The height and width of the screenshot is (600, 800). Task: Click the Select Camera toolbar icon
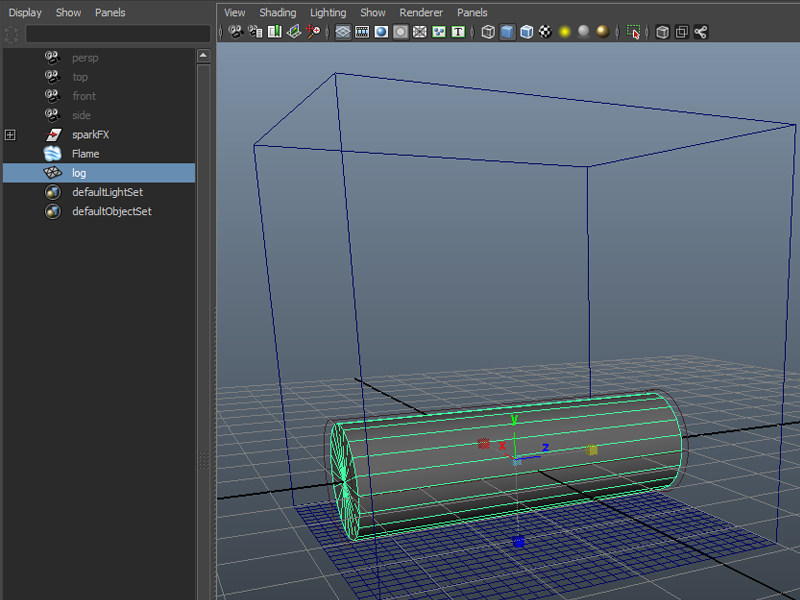click(x=236, y=32)
